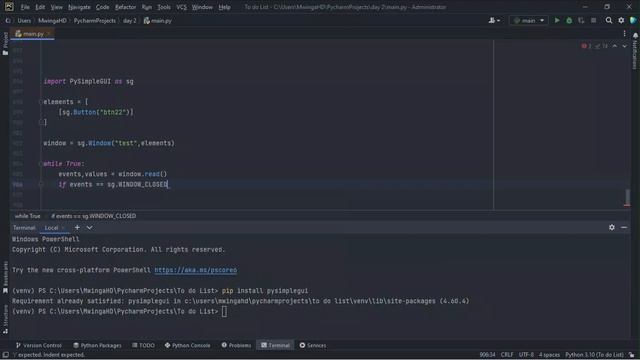Screen dimensions: 640x360
Task: Click 'while True' code breadcrumb
Action: [x=27, y=216]
